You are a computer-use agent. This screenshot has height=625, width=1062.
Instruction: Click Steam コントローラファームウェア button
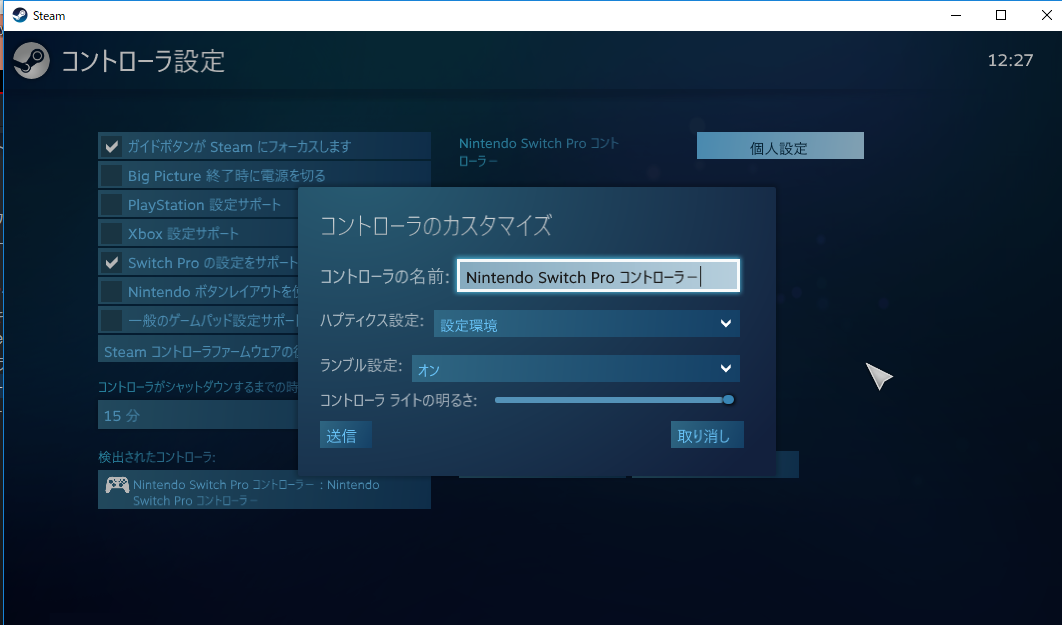(x=198, y=351)
